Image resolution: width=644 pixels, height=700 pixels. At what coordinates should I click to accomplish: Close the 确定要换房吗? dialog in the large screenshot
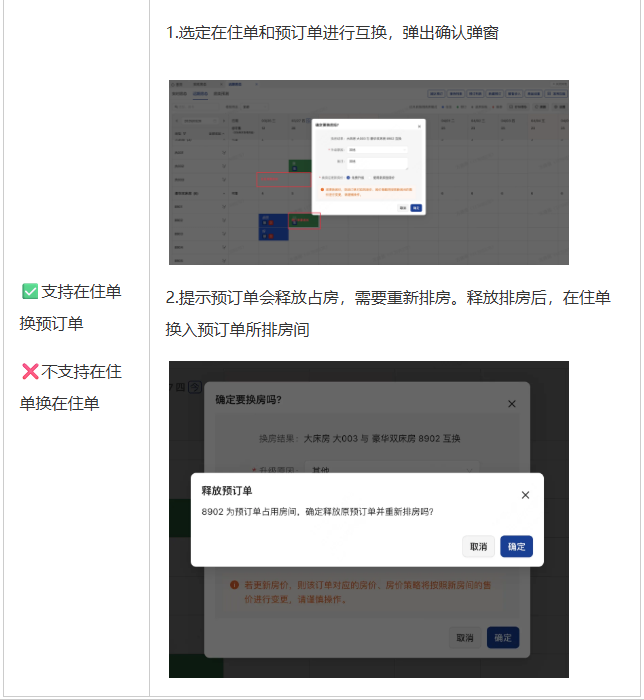(512, 404)
